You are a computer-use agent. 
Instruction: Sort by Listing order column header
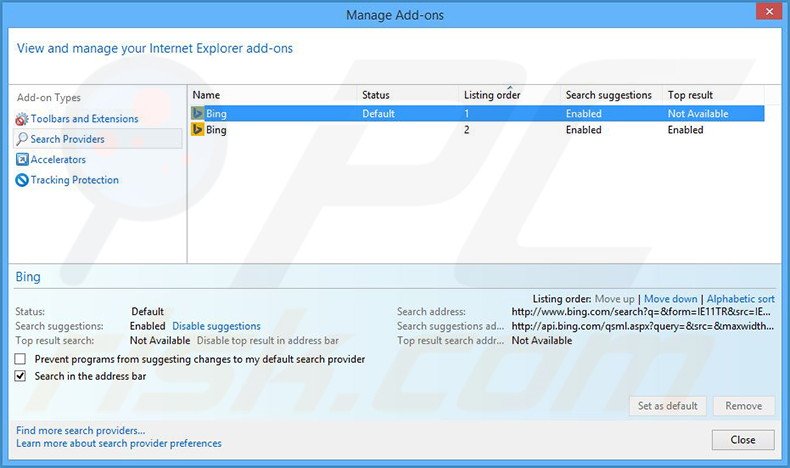[492, 95]
